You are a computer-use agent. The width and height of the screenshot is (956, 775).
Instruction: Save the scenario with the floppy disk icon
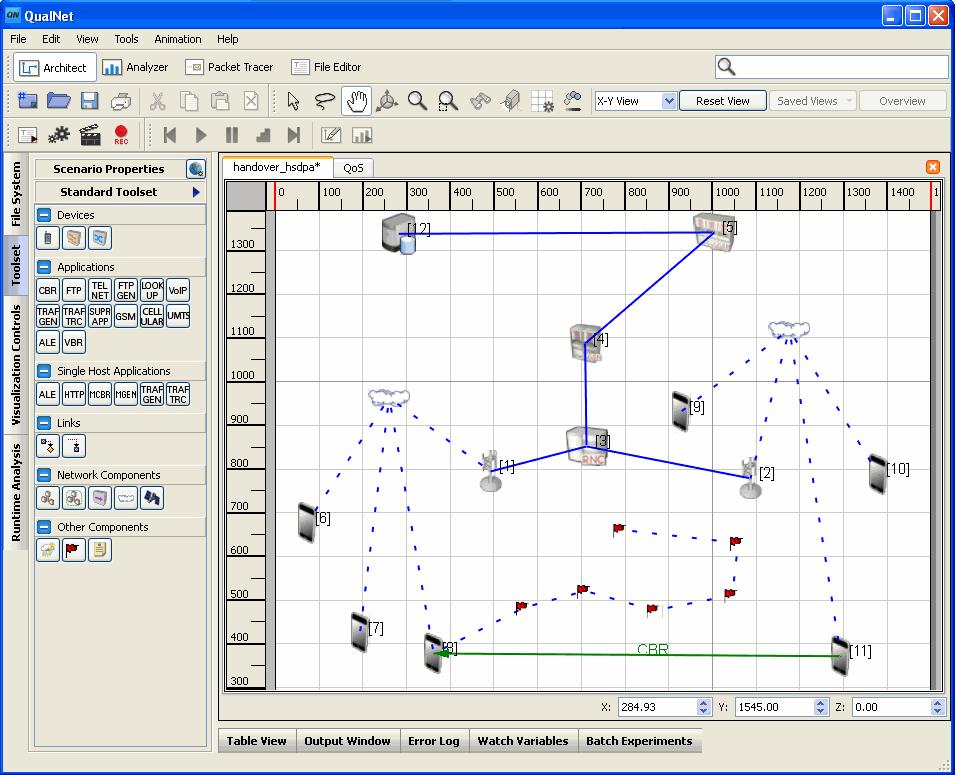coord(90,101)
